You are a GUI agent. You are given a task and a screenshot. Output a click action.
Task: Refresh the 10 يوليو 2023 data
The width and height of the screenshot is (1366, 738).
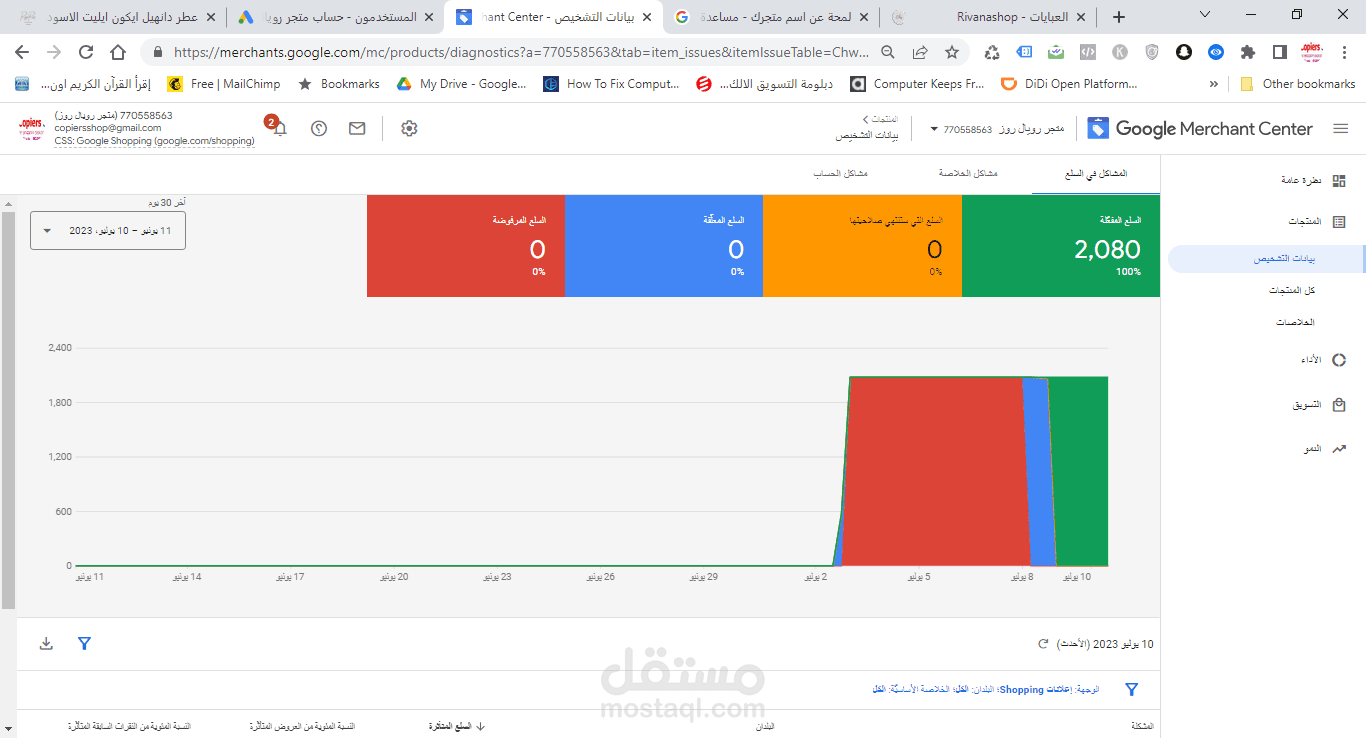click(x=1043, y=645)
